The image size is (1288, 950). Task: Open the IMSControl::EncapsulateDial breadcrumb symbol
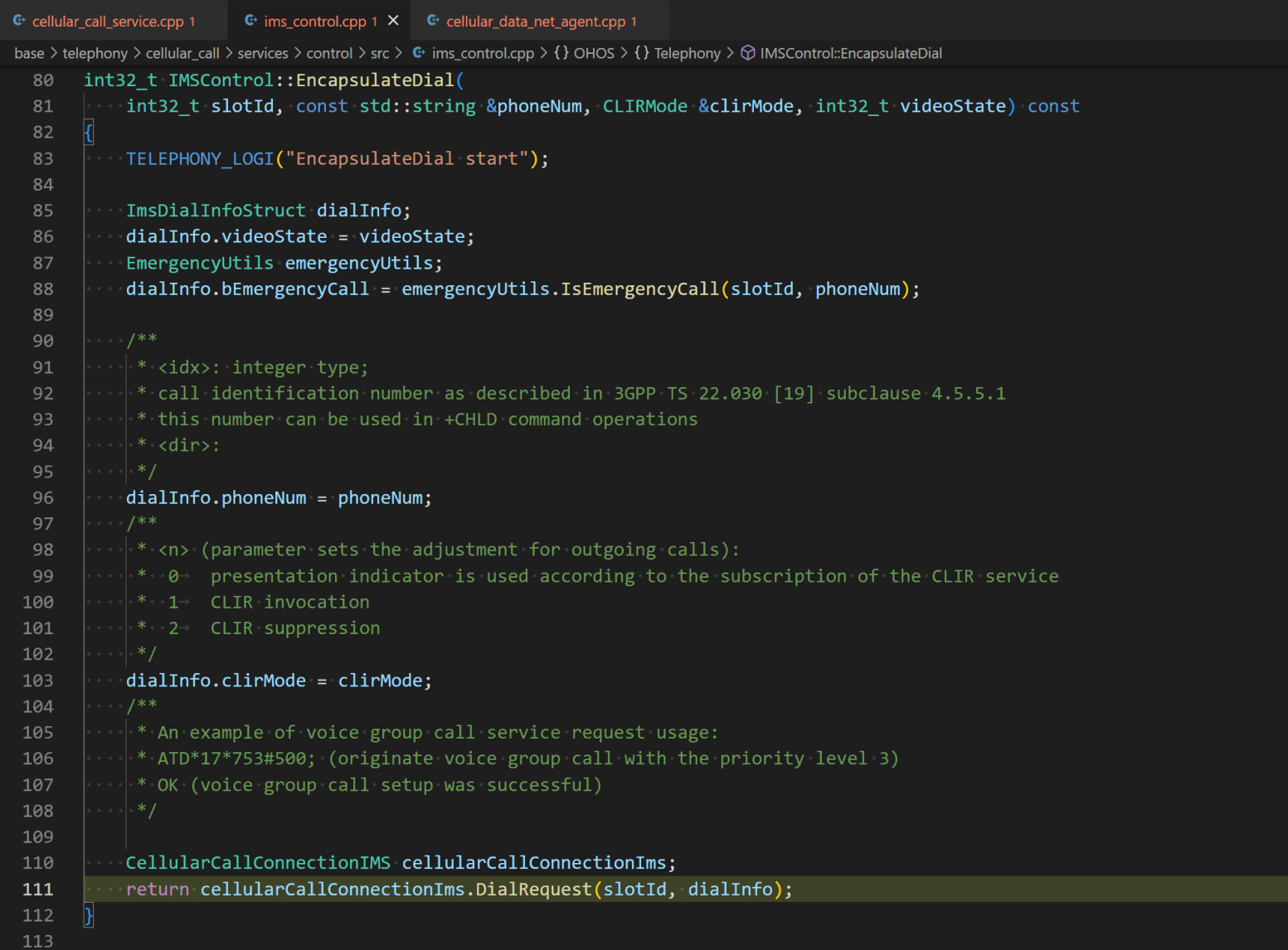pos(851,53)
